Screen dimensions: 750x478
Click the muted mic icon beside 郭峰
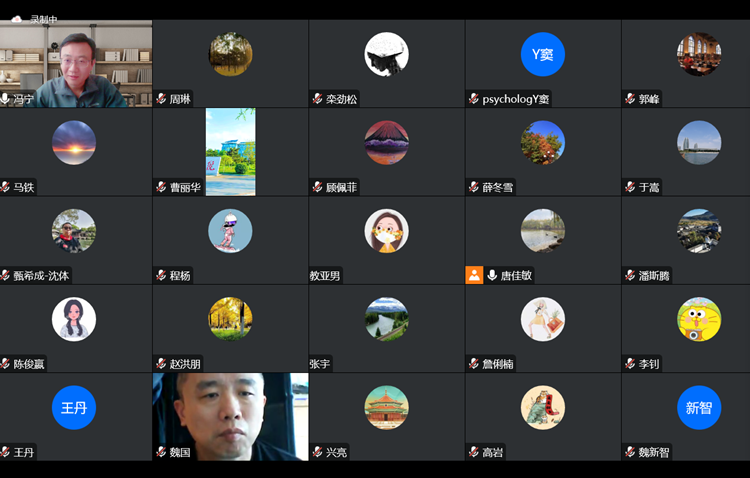coord(630,99)
